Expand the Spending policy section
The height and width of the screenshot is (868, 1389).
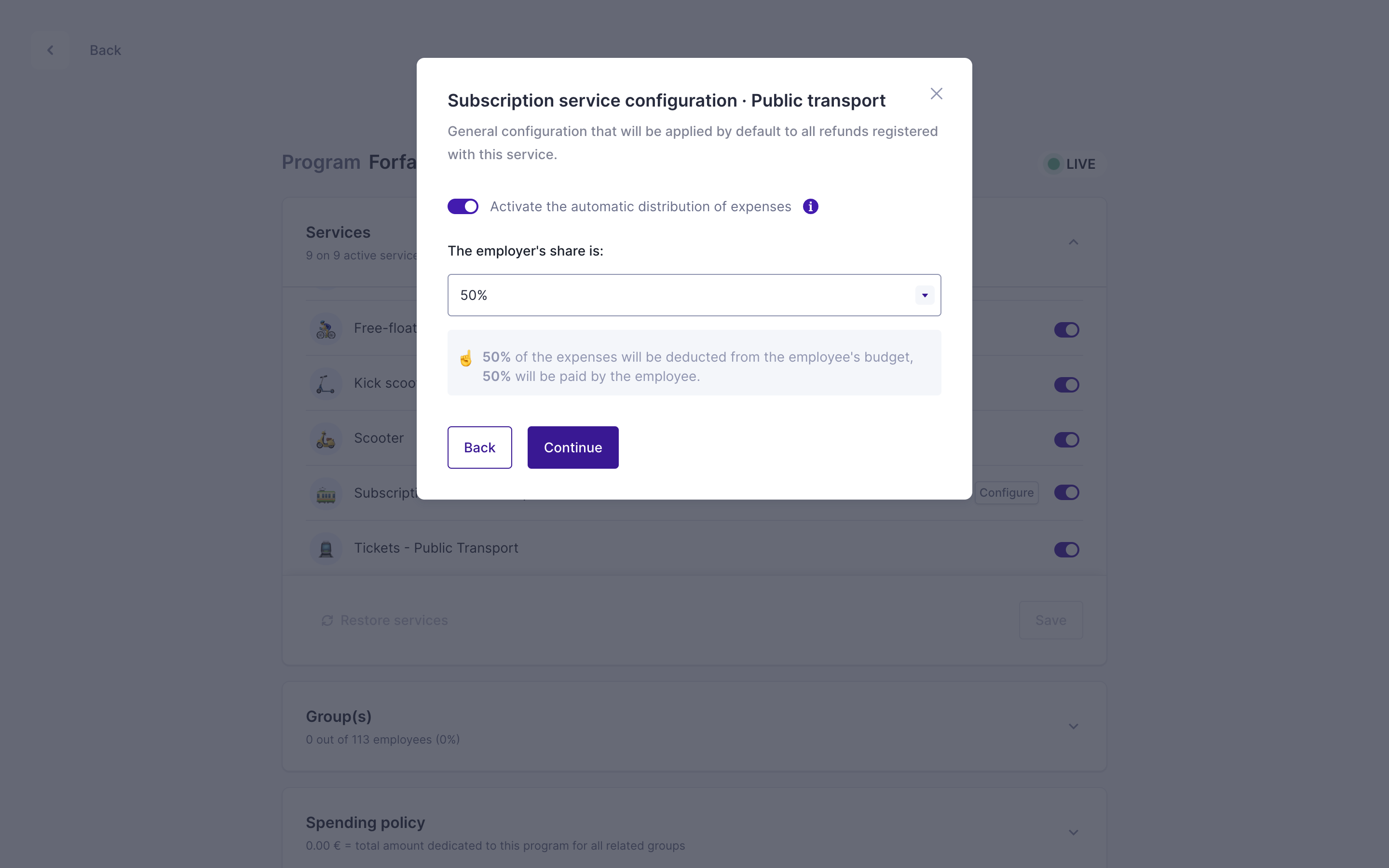pyautogui.click(x=1073, y=832)
